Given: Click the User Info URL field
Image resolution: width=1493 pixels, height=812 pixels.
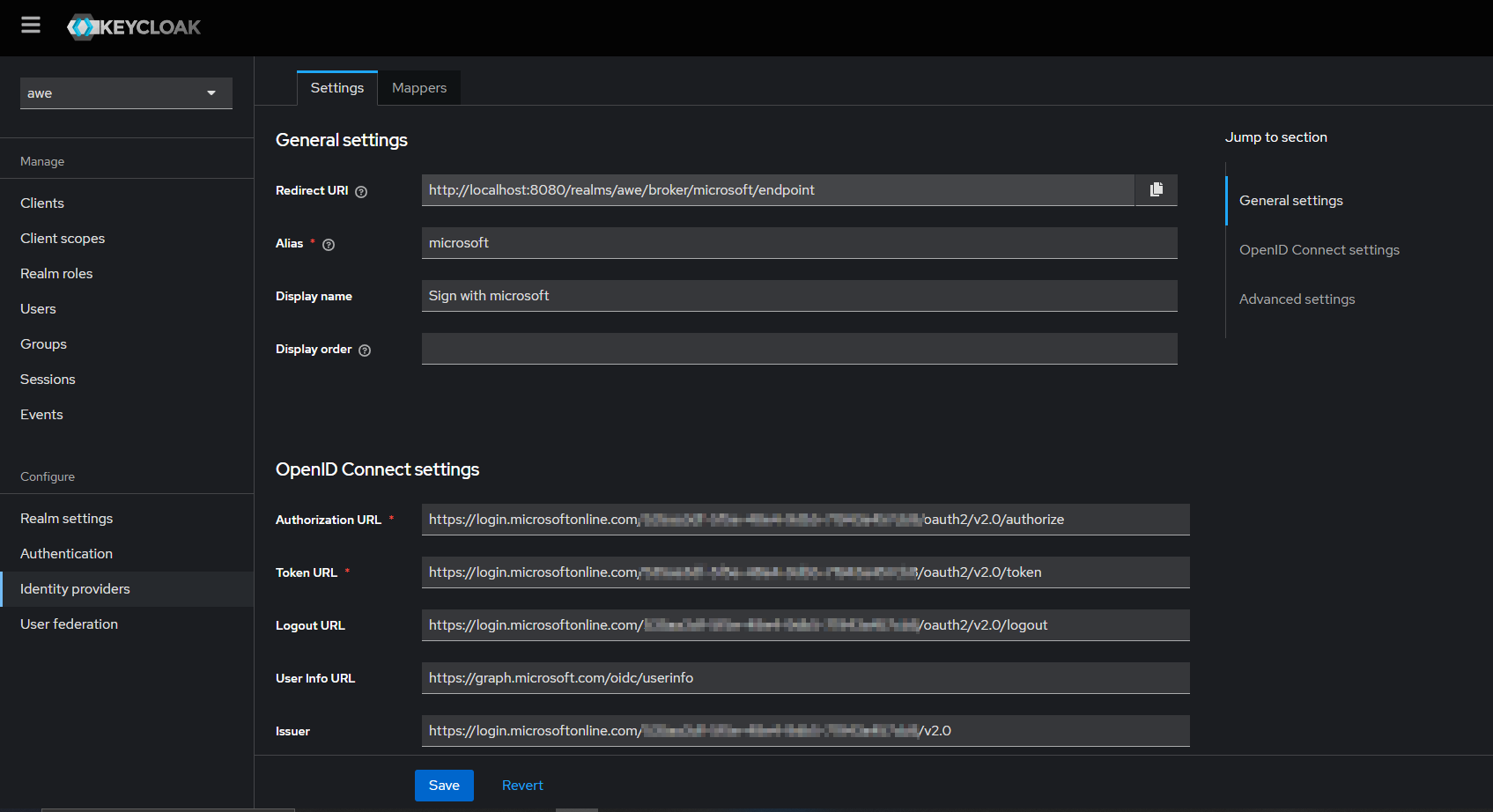Looking at the screenshot, I should (x=806, y=678).
